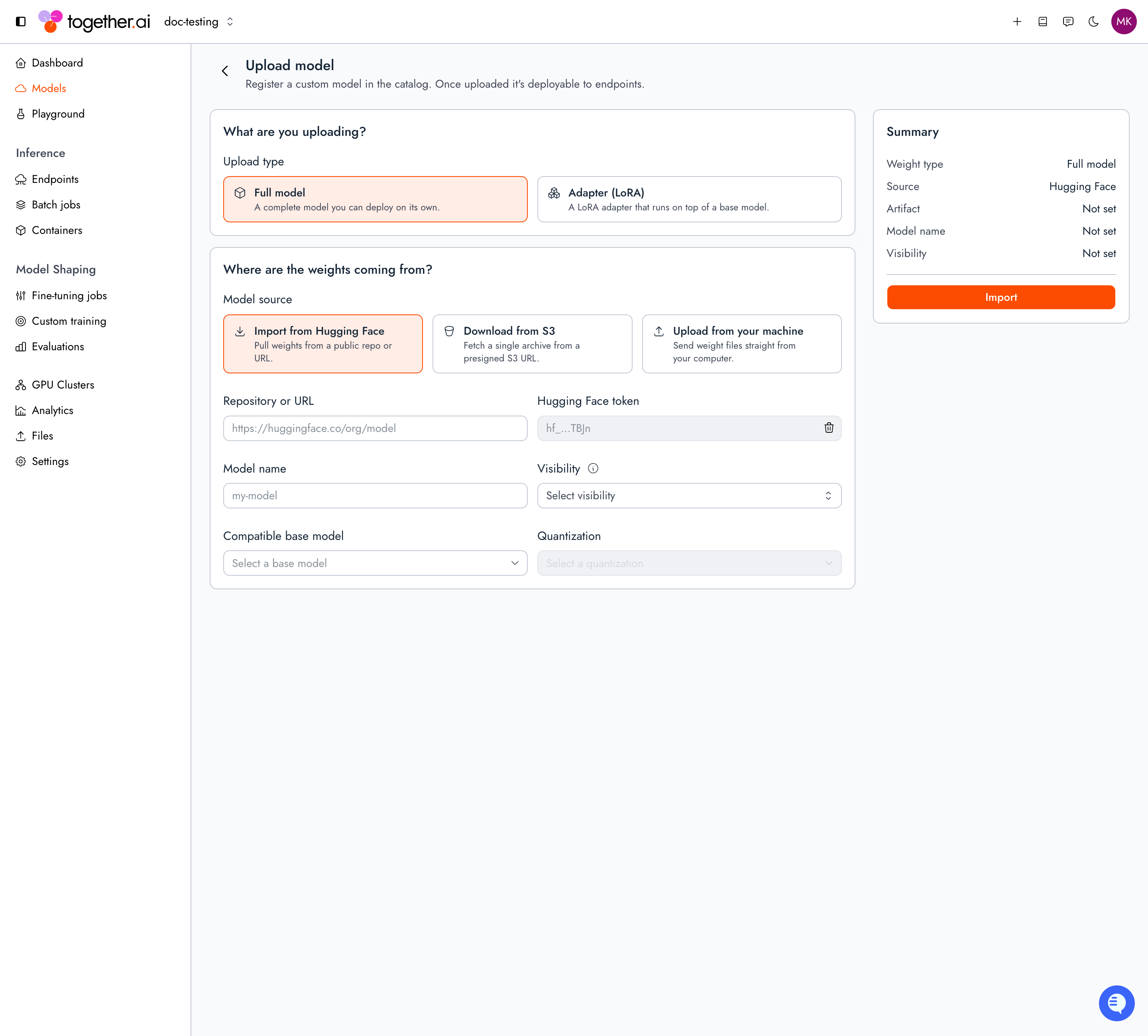Open the feedback chat icon in header
Viewport: 1148px width, 1036px height.
click(1068, 22)
